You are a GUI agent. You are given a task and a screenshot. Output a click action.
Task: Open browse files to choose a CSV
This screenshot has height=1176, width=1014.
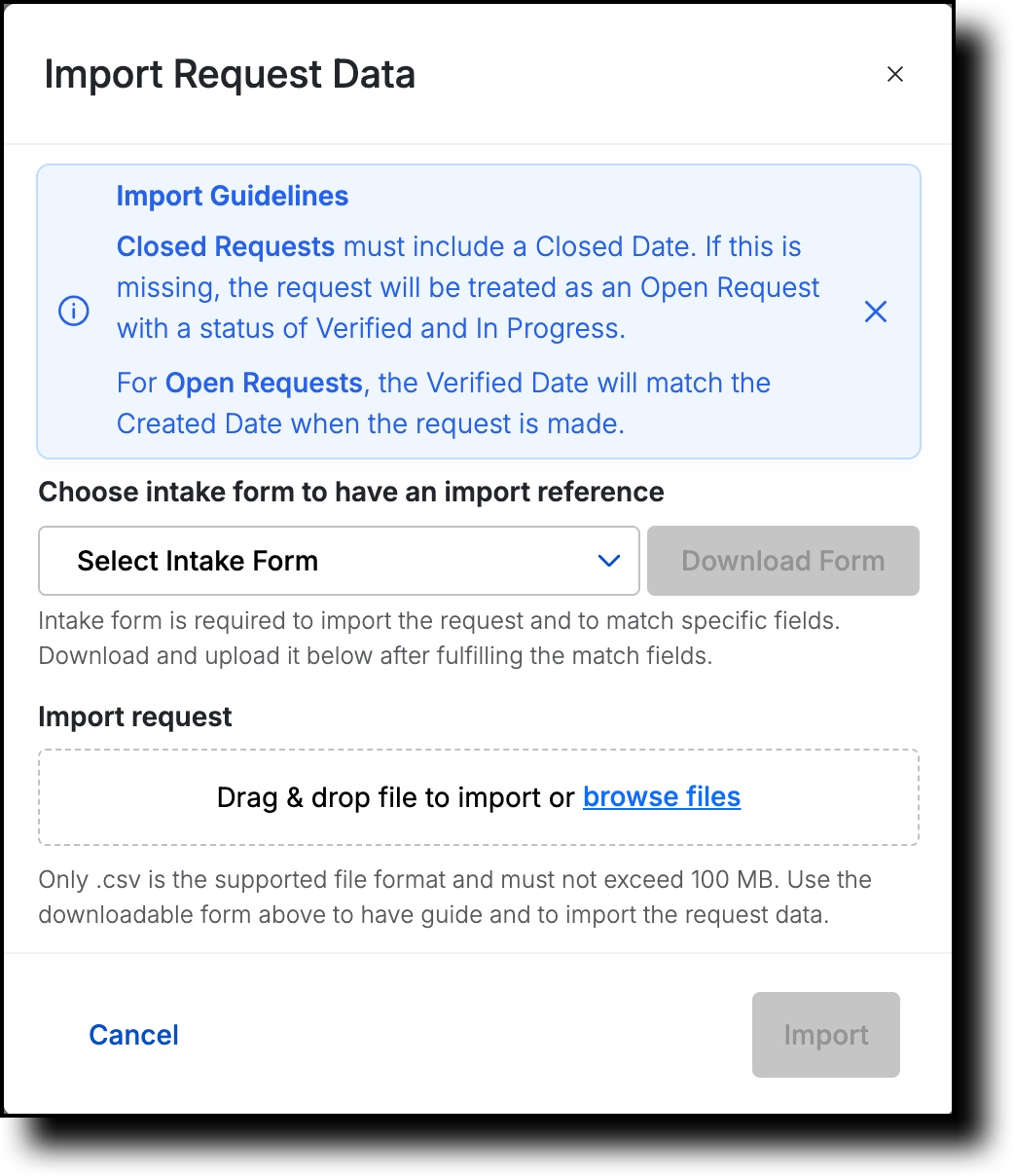(661, 796)
